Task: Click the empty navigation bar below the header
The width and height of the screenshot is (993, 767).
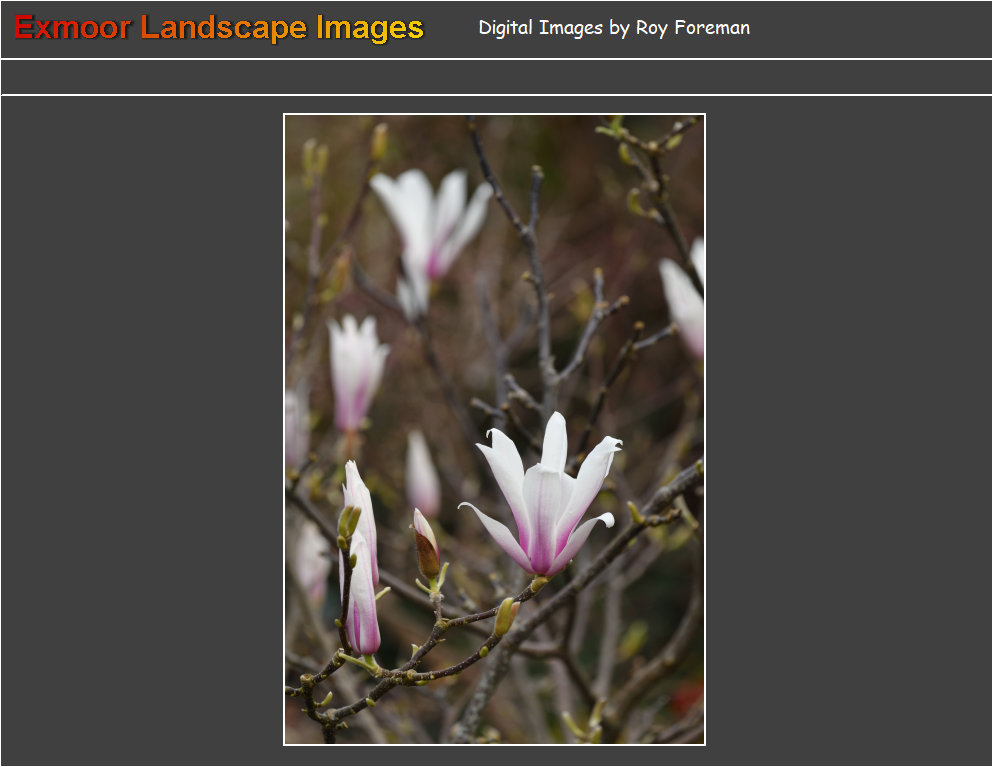Action: (496, 77)
